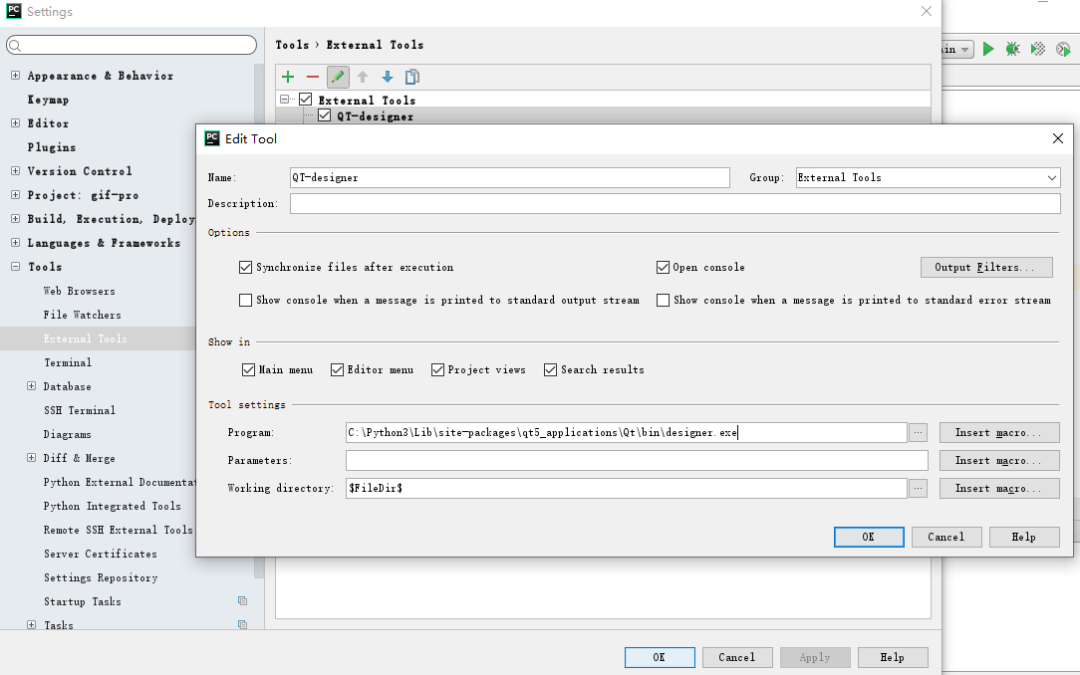Click Insert macro for Parameters
The height and width of the screenshot is (675, 1080).
click(x=999, y=460)
